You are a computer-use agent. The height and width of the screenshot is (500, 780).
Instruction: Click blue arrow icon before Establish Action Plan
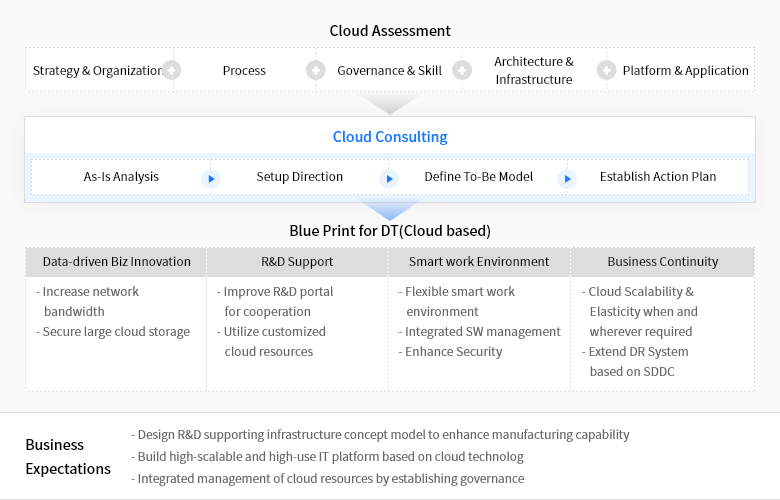567,178
